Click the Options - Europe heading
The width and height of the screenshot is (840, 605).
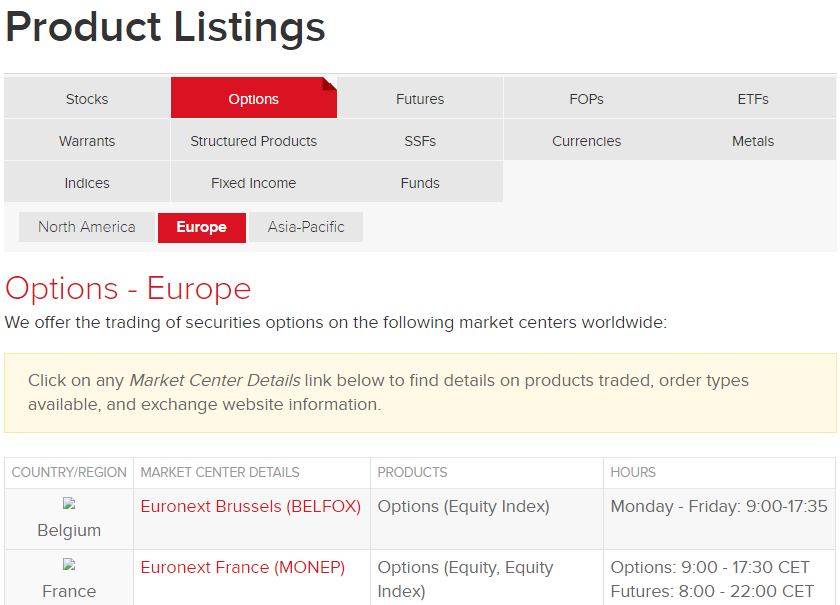[128, 288]
